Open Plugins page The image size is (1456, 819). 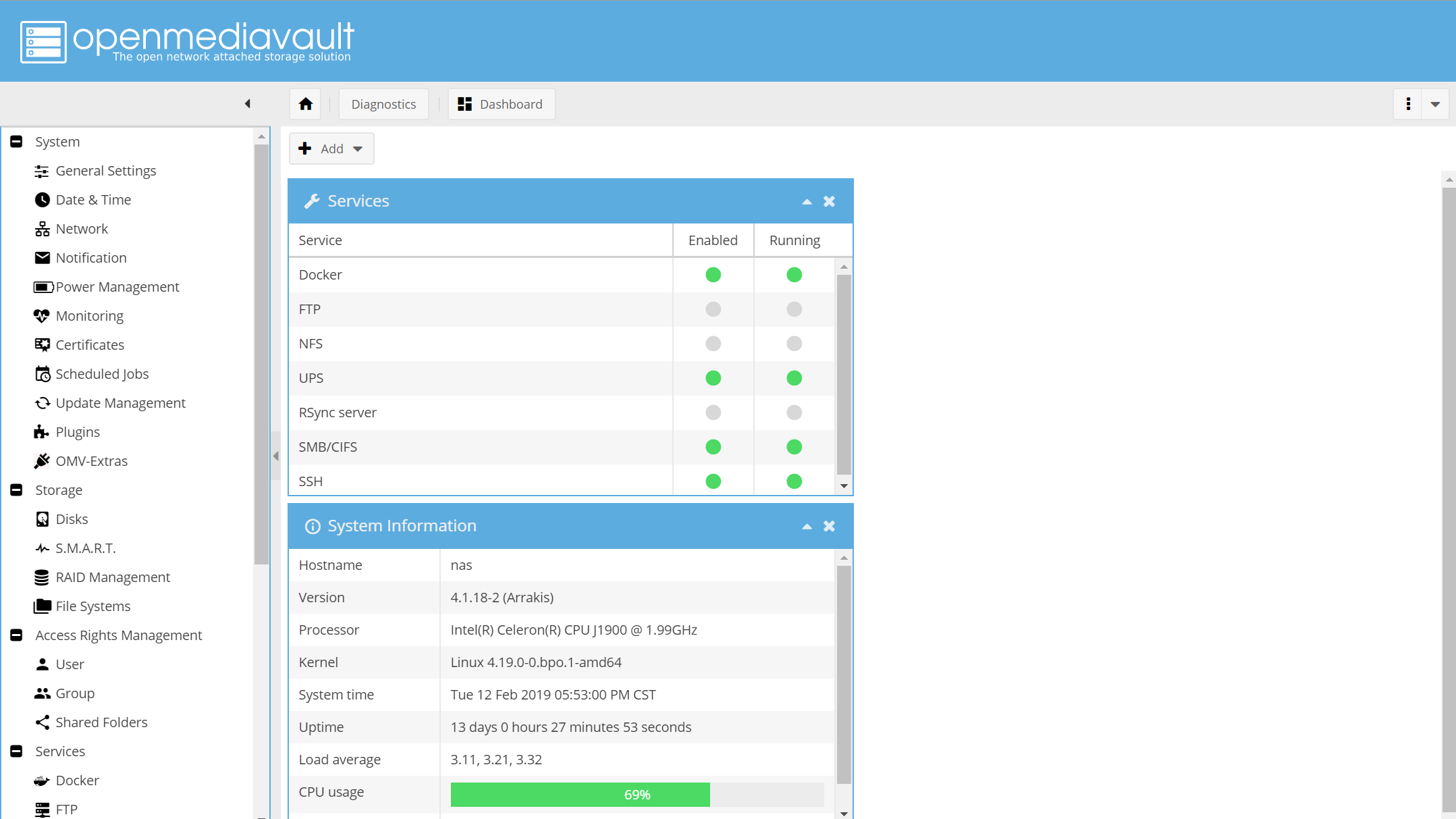(x=78, y=432)
